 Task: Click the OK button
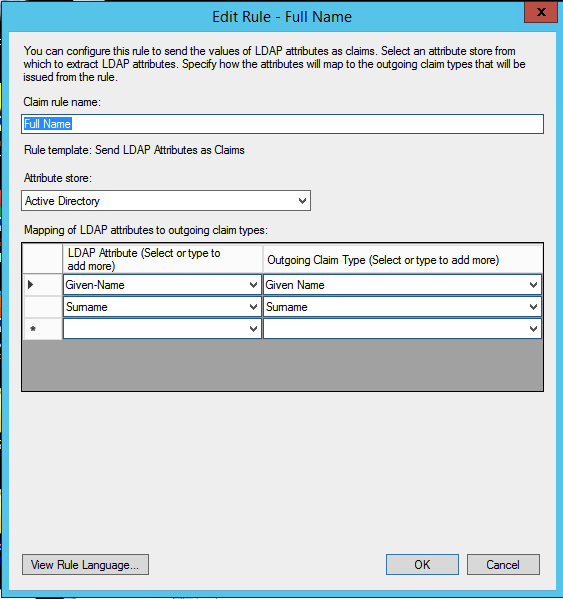pyautogui.click(x=422, y=564)
